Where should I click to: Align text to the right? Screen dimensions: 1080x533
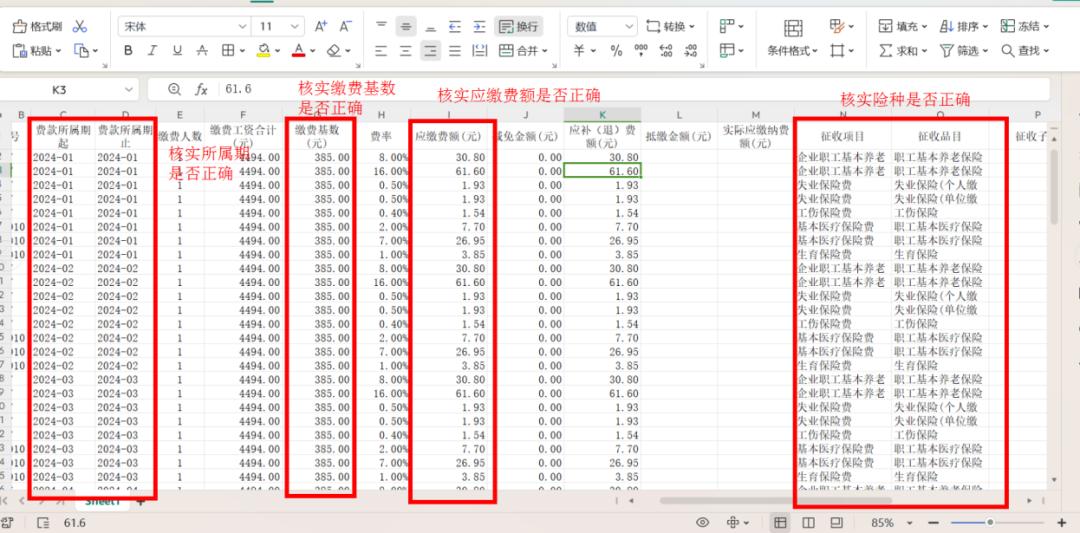(430, 50)
